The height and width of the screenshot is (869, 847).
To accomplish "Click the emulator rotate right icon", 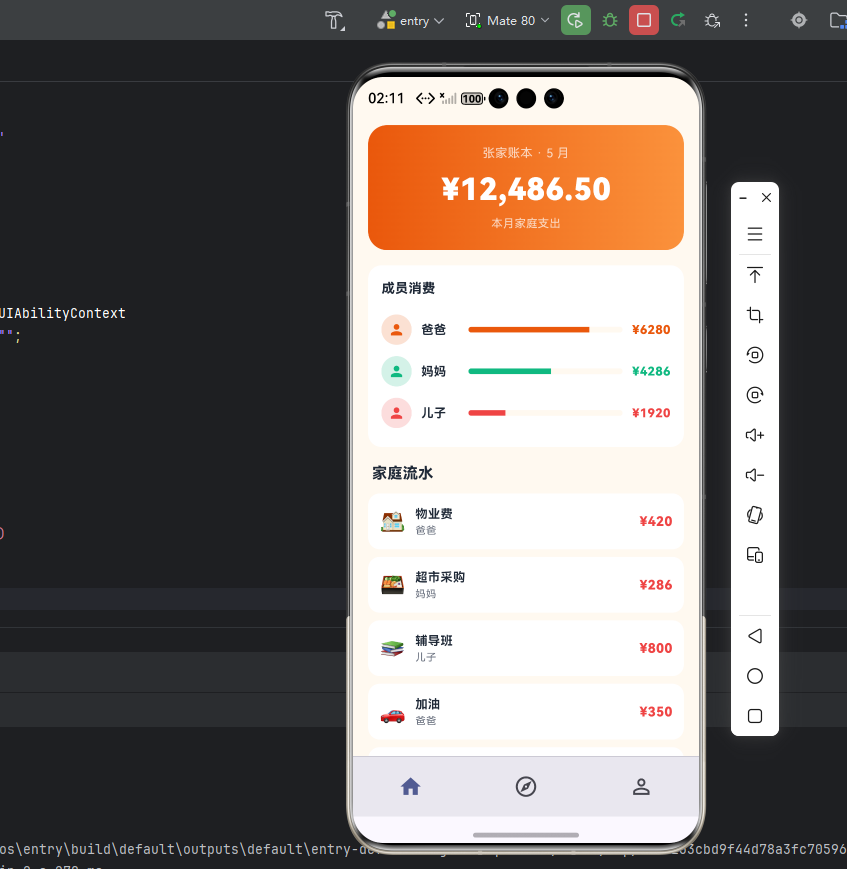I will coord(754,395).
